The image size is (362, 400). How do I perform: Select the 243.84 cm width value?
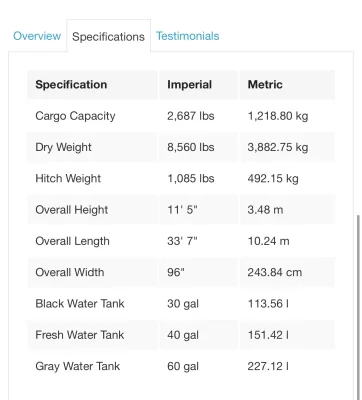click(275, 272)
